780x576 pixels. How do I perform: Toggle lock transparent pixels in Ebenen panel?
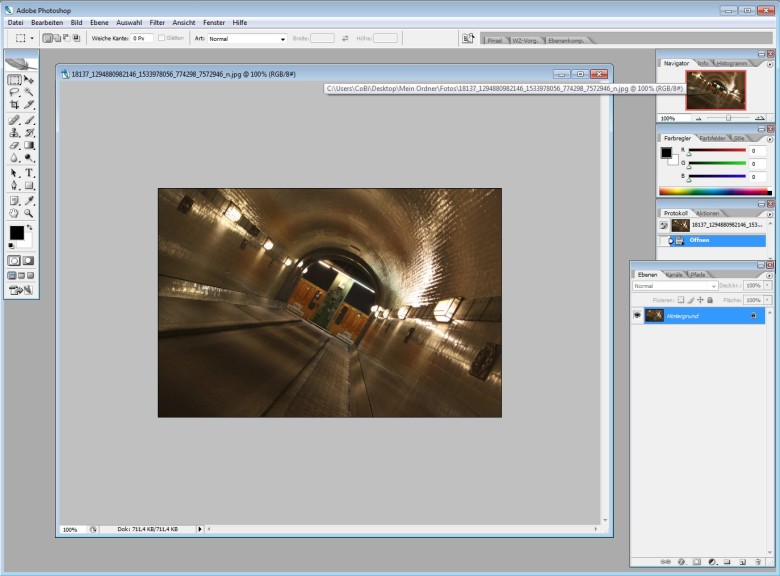click(x=681, y=300)
